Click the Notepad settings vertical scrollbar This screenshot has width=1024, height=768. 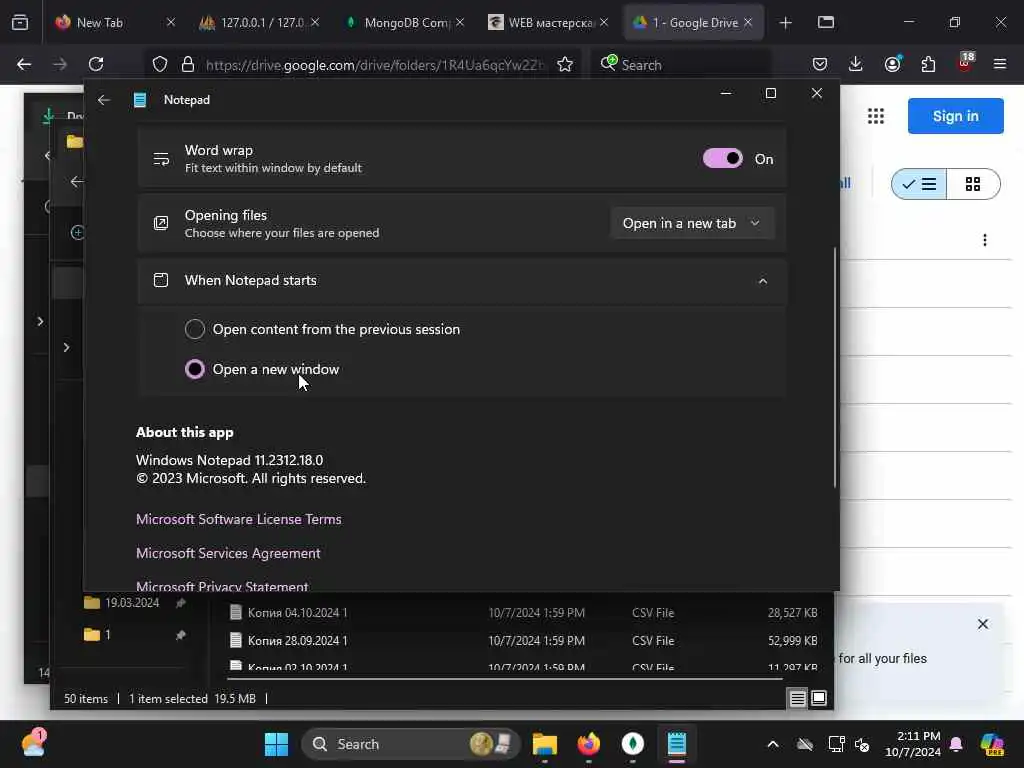coord(835,367)
